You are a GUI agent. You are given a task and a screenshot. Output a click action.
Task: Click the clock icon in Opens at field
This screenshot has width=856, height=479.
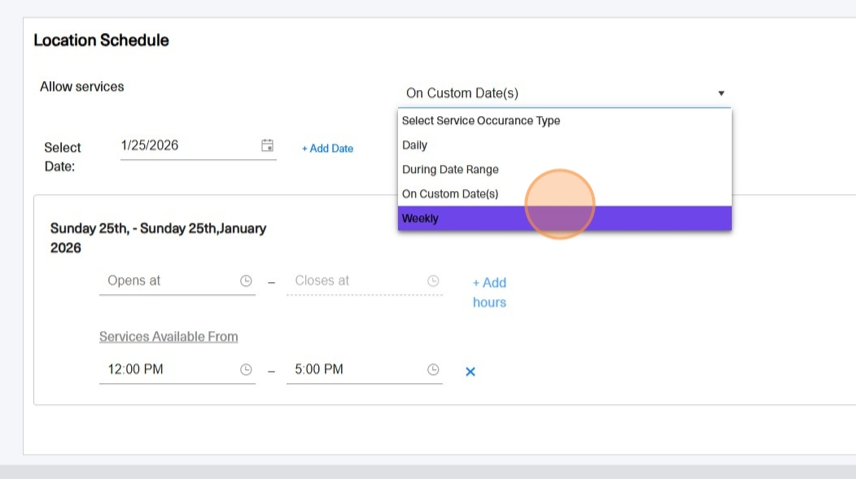pos(246,281)
